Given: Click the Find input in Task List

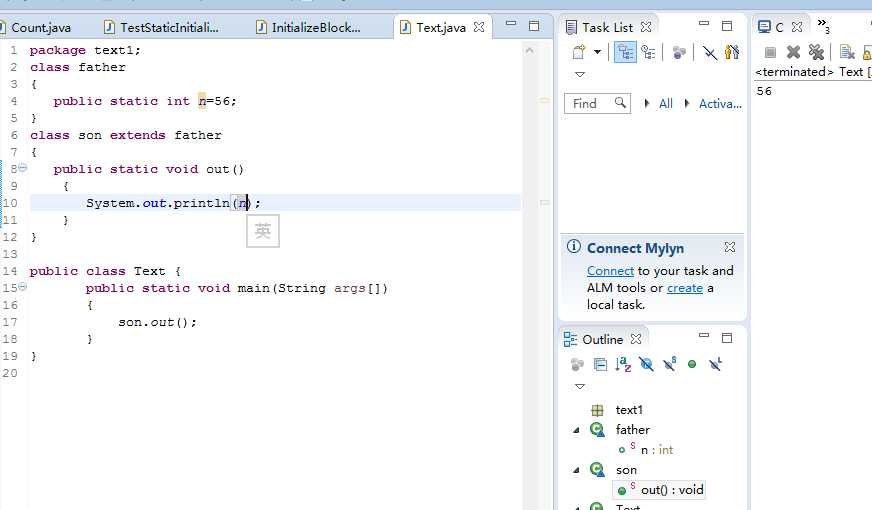Looking at the screenshot, I should [x=597, y=103].
